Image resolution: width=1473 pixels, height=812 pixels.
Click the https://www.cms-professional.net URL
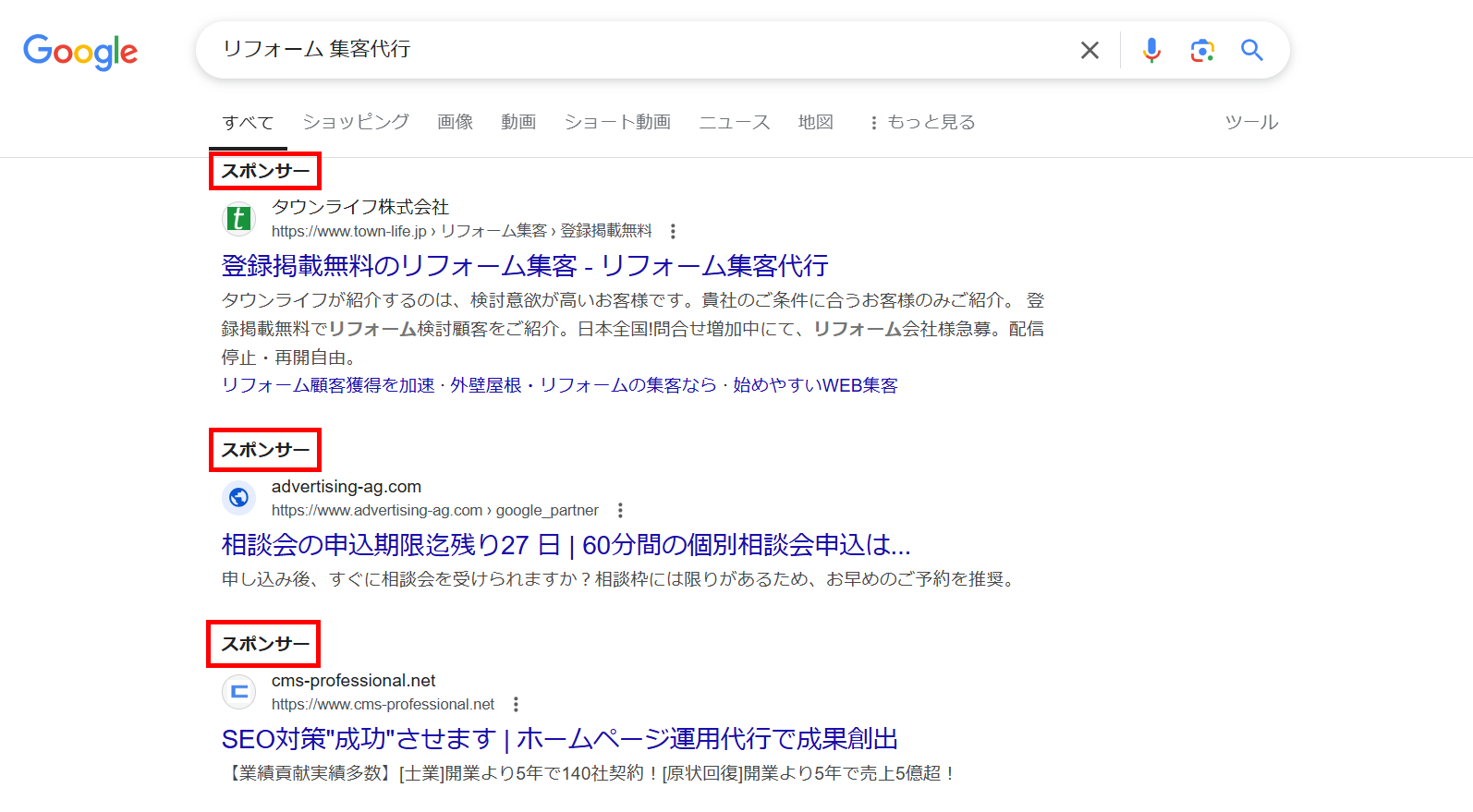(x=383, y=704)
